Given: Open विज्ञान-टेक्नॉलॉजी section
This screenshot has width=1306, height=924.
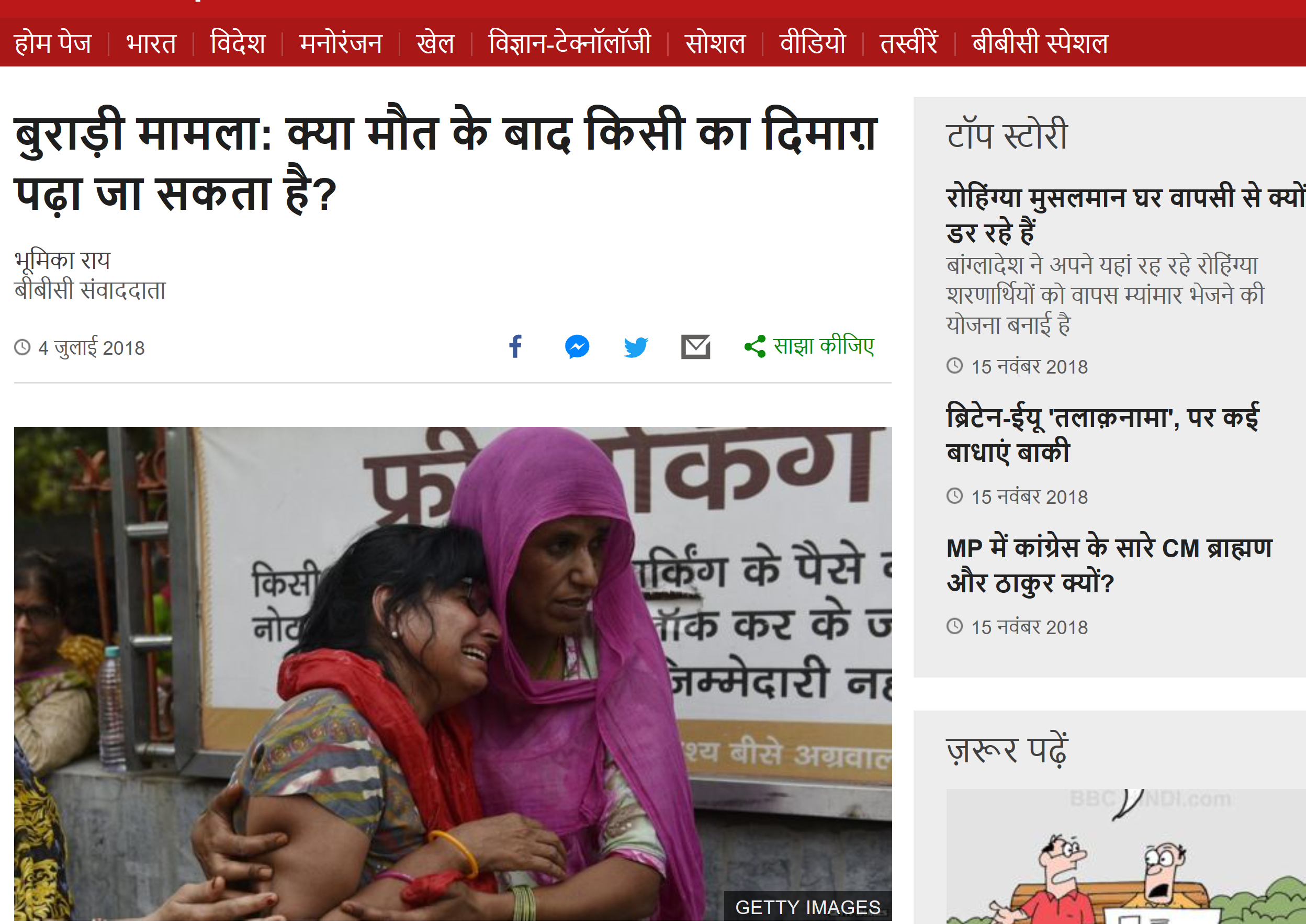Looking at the screenshot, I should pos(569,43).
